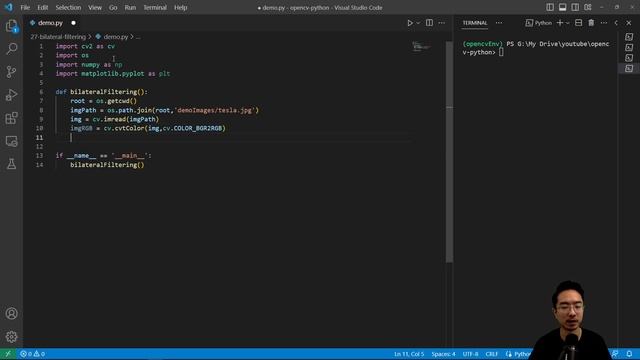
Task: Open notifications bell in status bar
Action: tap(629, 354)
